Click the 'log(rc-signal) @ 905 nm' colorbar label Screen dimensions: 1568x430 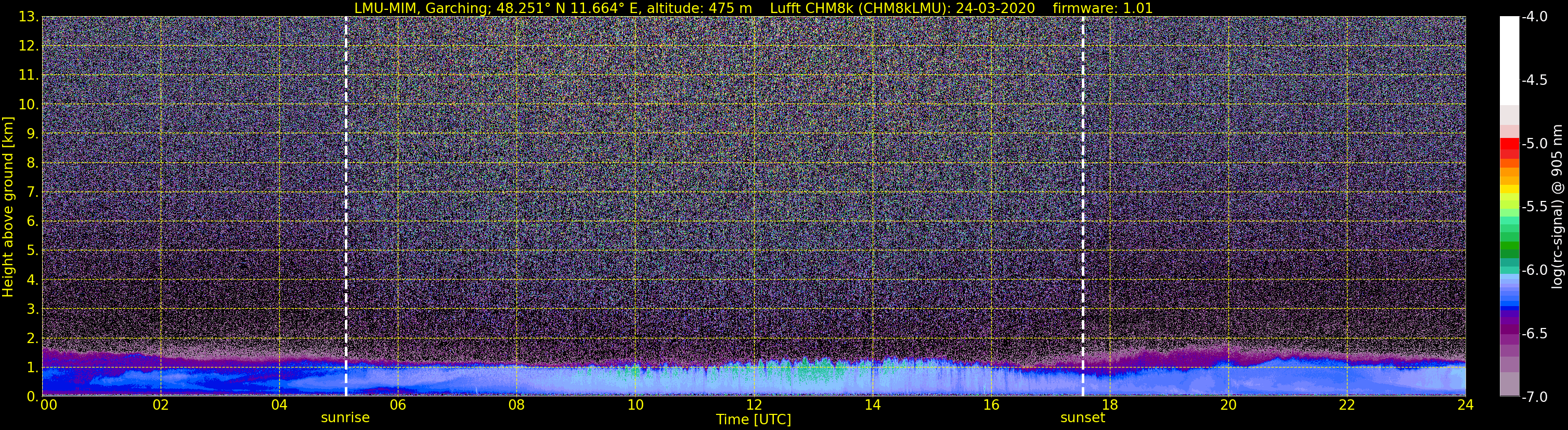coord(1557,207)
